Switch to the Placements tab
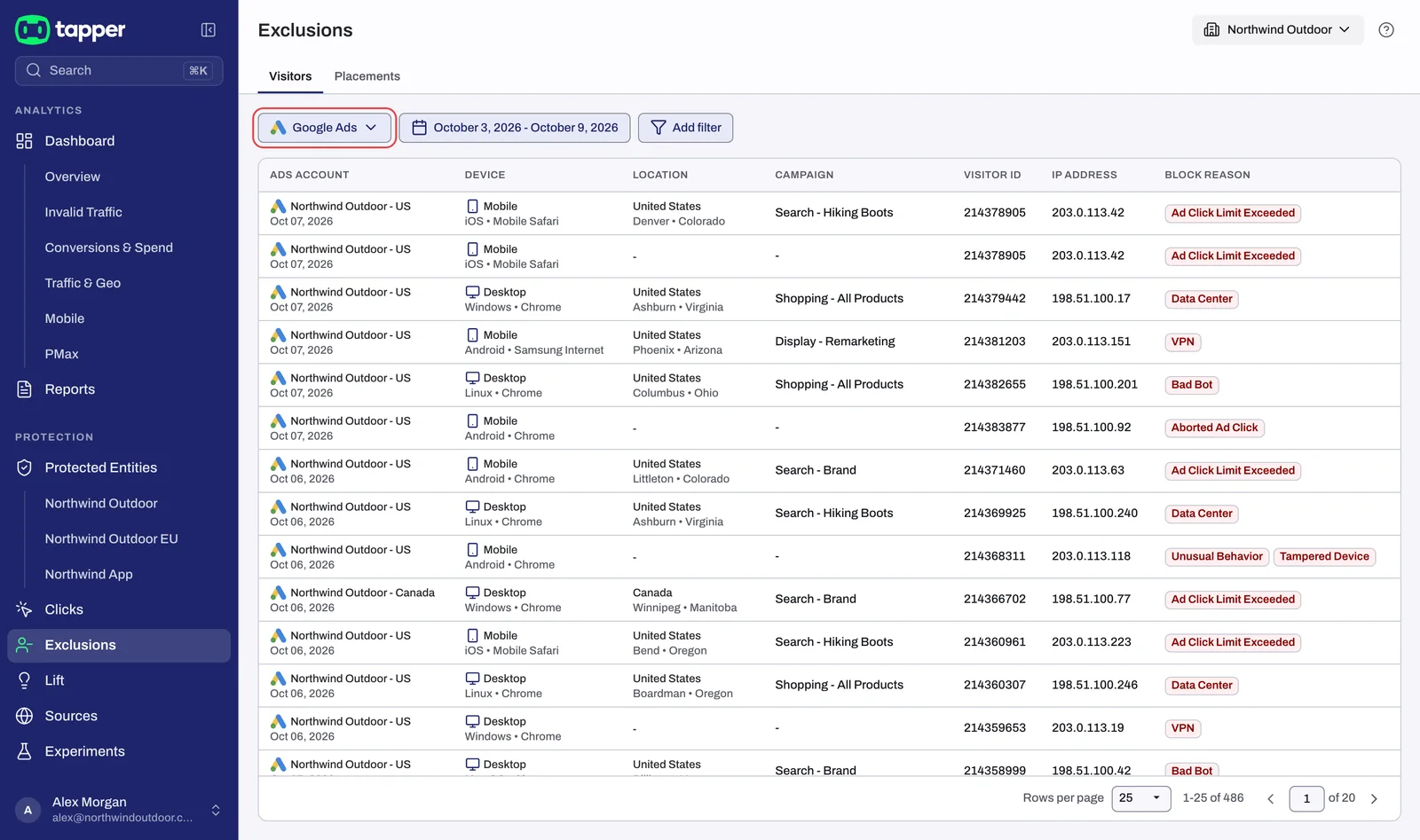 (367, 76)
